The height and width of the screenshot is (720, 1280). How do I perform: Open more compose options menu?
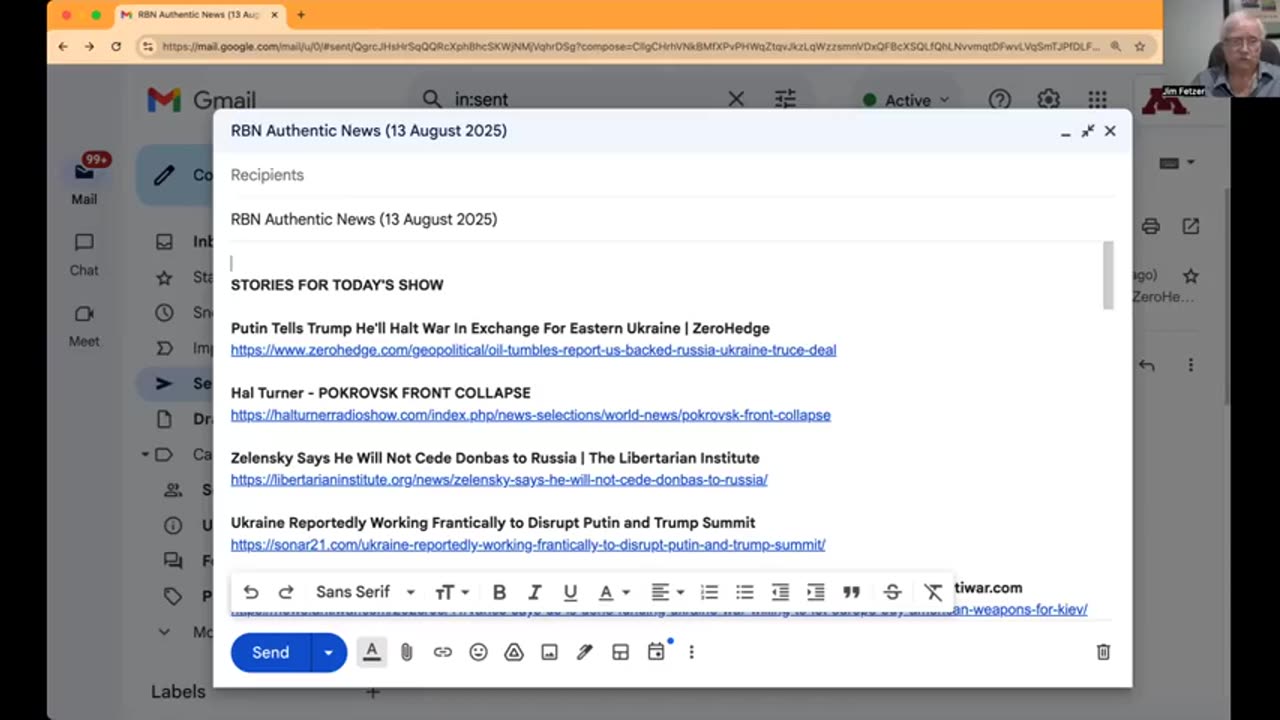point(691,652)
